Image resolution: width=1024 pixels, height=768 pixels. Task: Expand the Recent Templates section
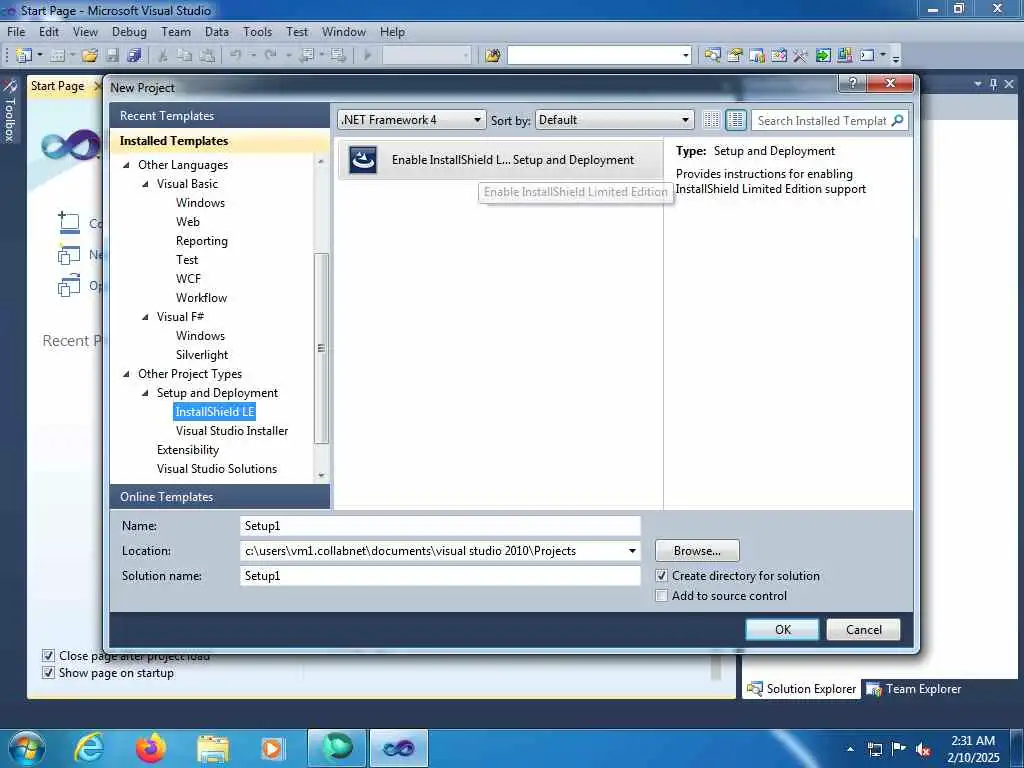(x=220, y=116)
